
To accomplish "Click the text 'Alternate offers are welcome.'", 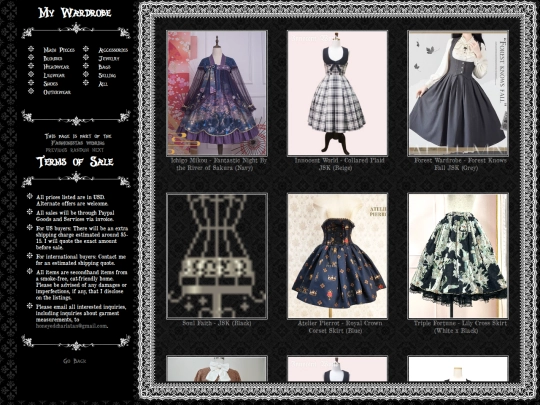I will 72,204.
